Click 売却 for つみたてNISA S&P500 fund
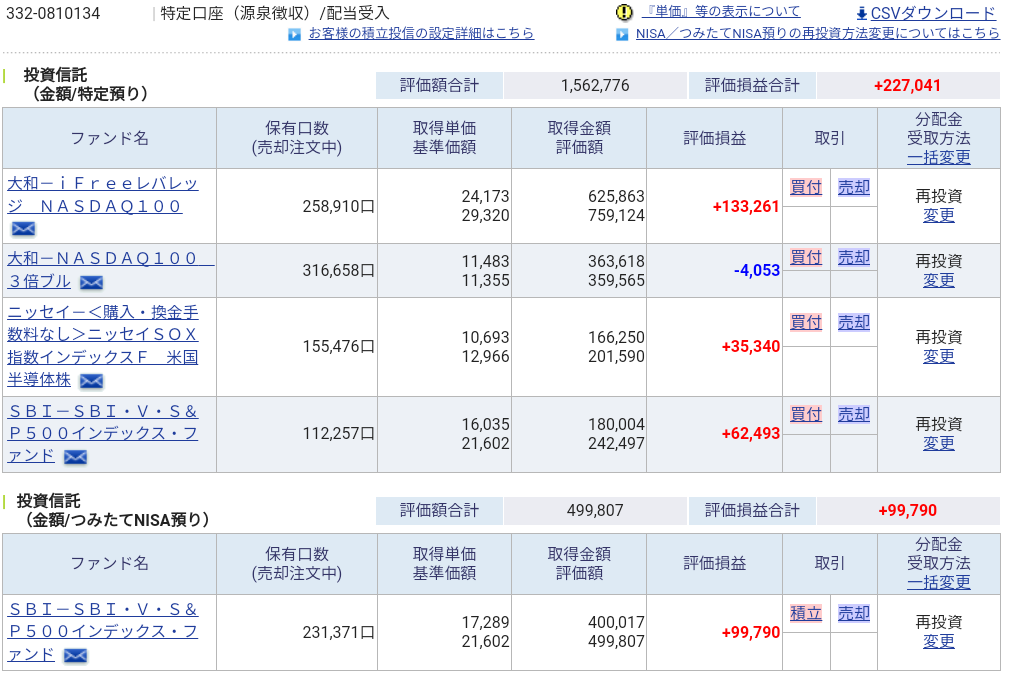This screenshot has width=1013, height=677. 853,613
